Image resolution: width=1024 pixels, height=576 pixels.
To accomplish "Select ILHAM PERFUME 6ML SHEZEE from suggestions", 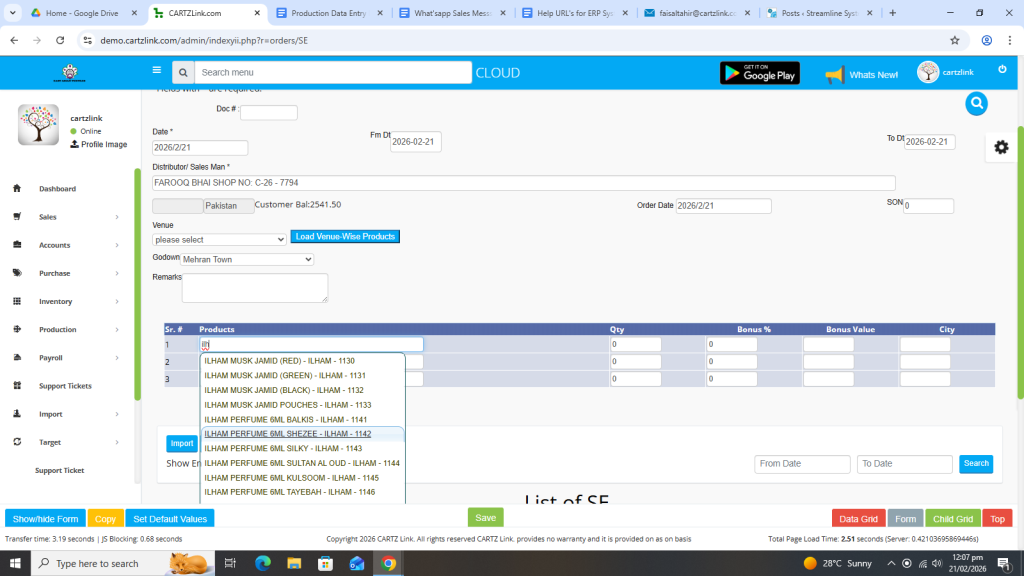I will [x=288, y=434].
